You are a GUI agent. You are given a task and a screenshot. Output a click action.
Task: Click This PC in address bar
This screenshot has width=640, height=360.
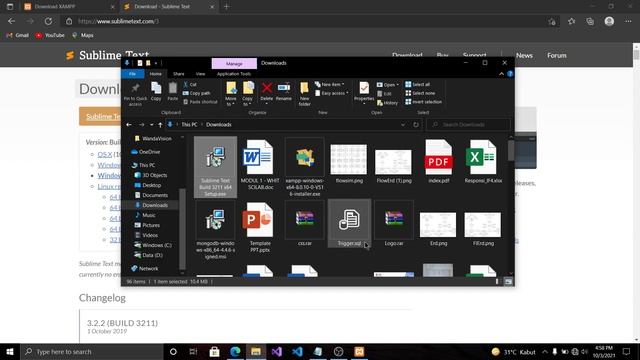point(189,124)
